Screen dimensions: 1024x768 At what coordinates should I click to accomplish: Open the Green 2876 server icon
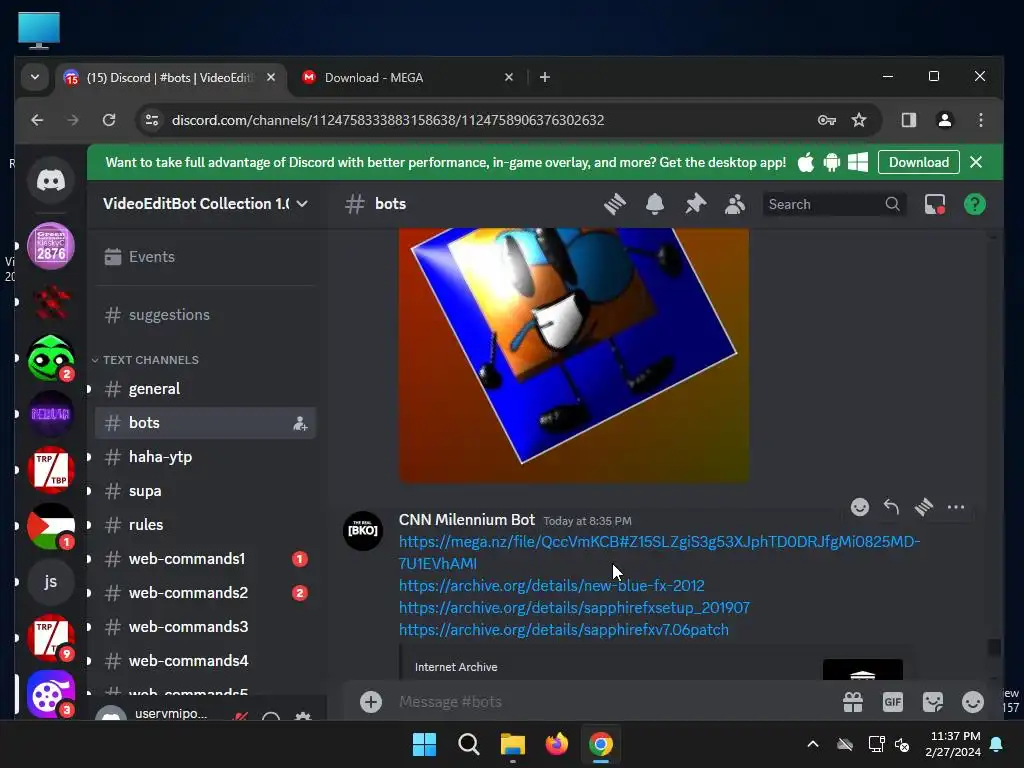(x=50, y=246)
